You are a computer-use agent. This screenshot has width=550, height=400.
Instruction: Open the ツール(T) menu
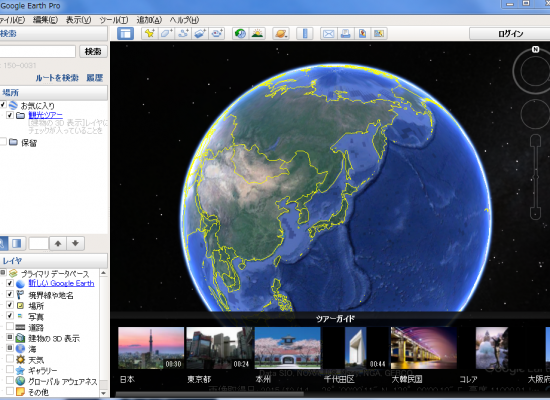pos(114,20)
